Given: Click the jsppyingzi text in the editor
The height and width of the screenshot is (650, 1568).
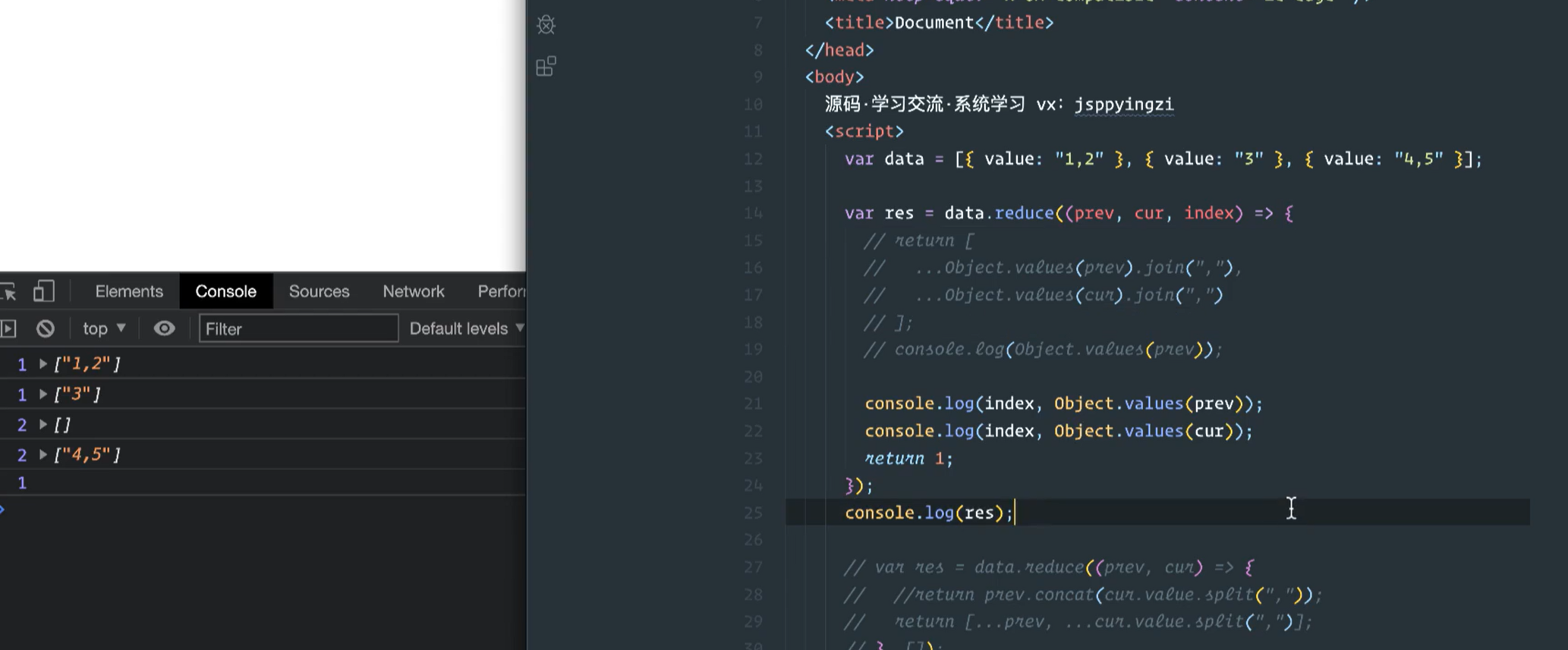Looking at the screenshot, I should pyautogui.click(x=1124, y=105).
